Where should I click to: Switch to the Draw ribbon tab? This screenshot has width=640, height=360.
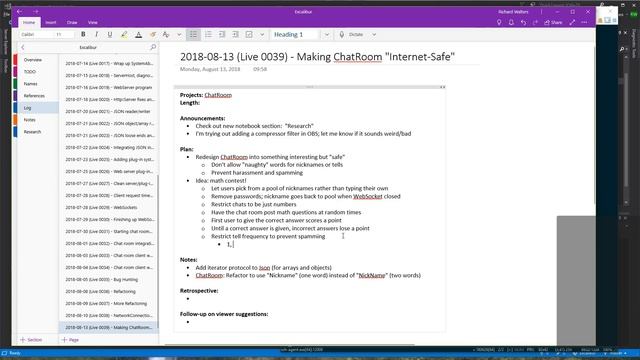72,22
